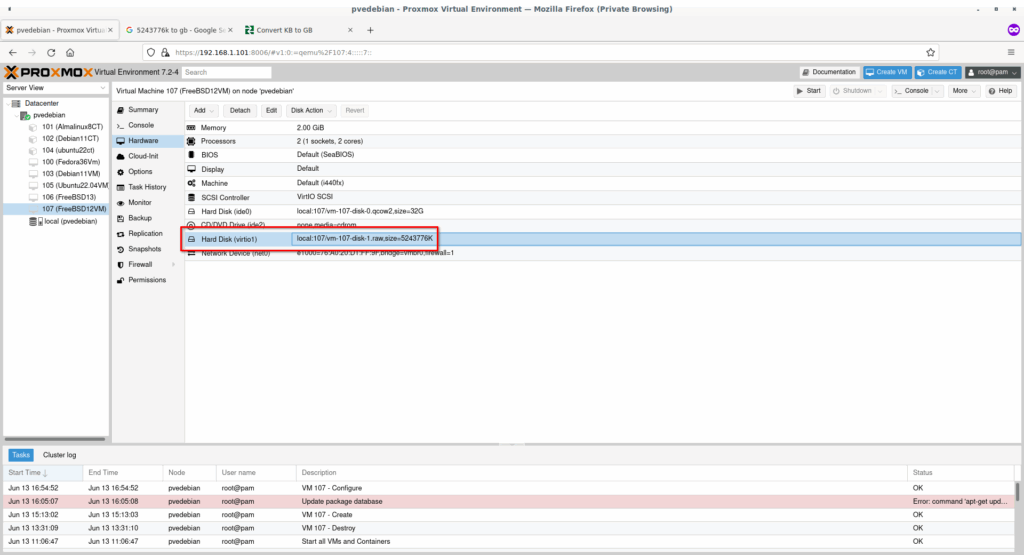Open the Disk Action dropdown
This screenshot has width=1024, height=555.
tap(312, 110)
